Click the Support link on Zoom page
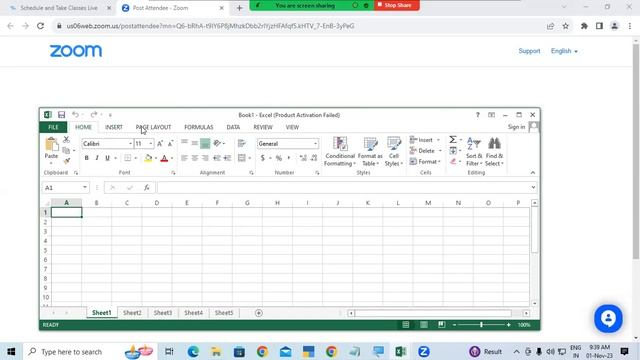640x360 pixels. [x=529, y=51]
